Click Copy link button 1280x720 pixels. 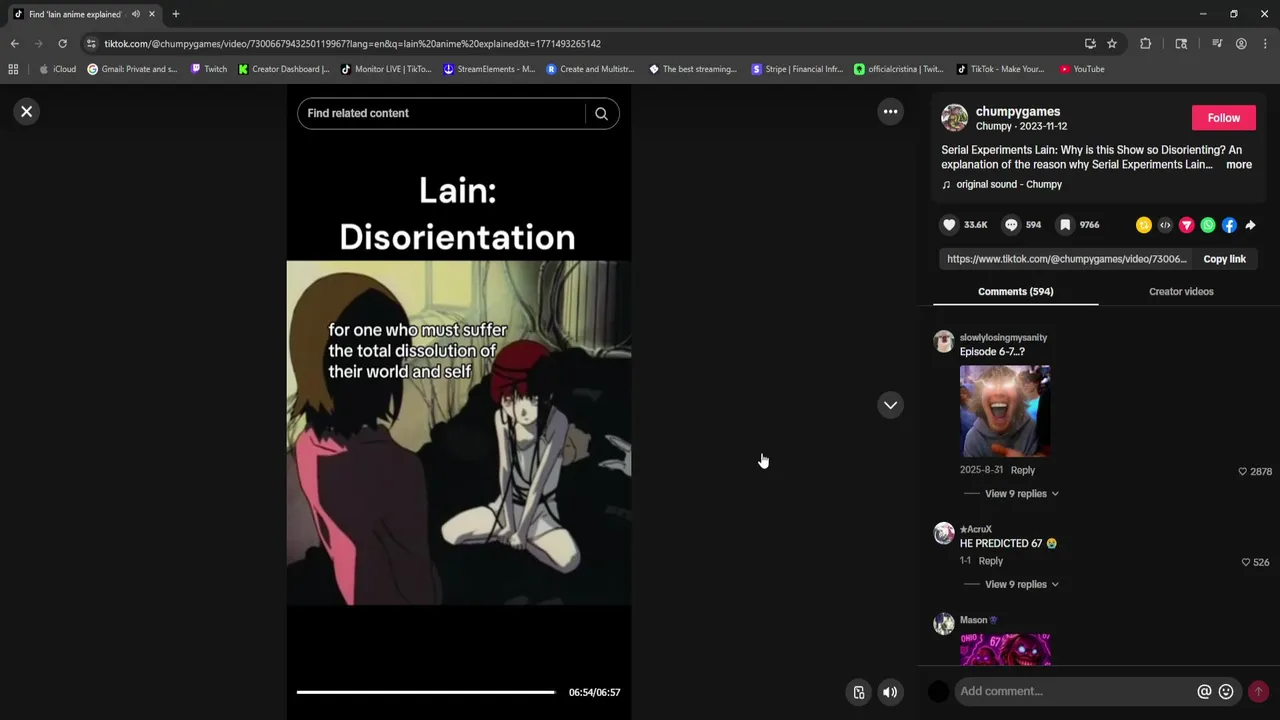click(x=1224, y=259)
